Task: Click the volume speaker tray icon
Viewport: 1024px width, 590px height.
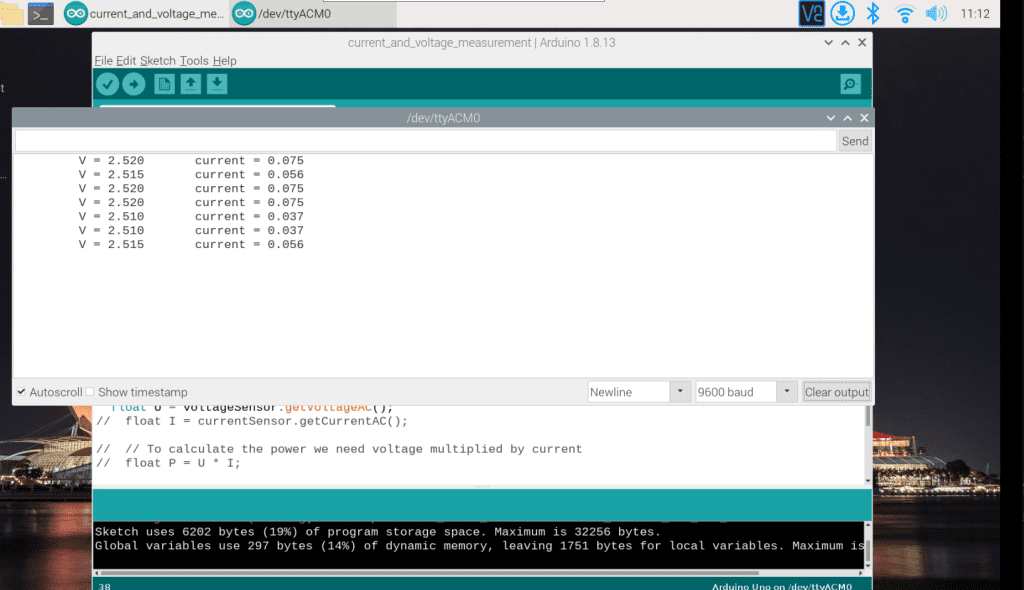Action: click(x=936, y=14)
